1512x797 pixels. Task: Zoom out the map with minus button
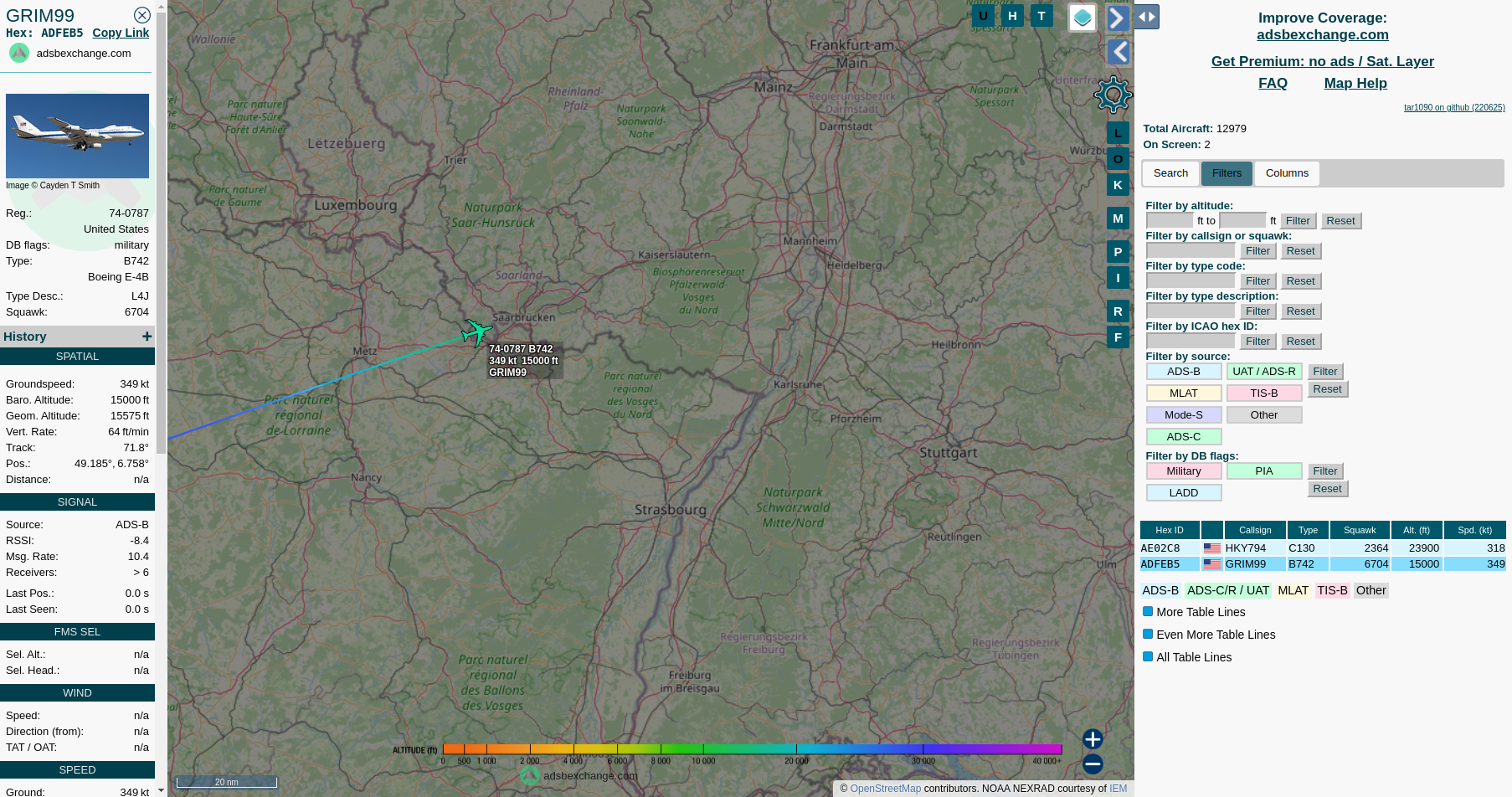tap(1093, 764)
